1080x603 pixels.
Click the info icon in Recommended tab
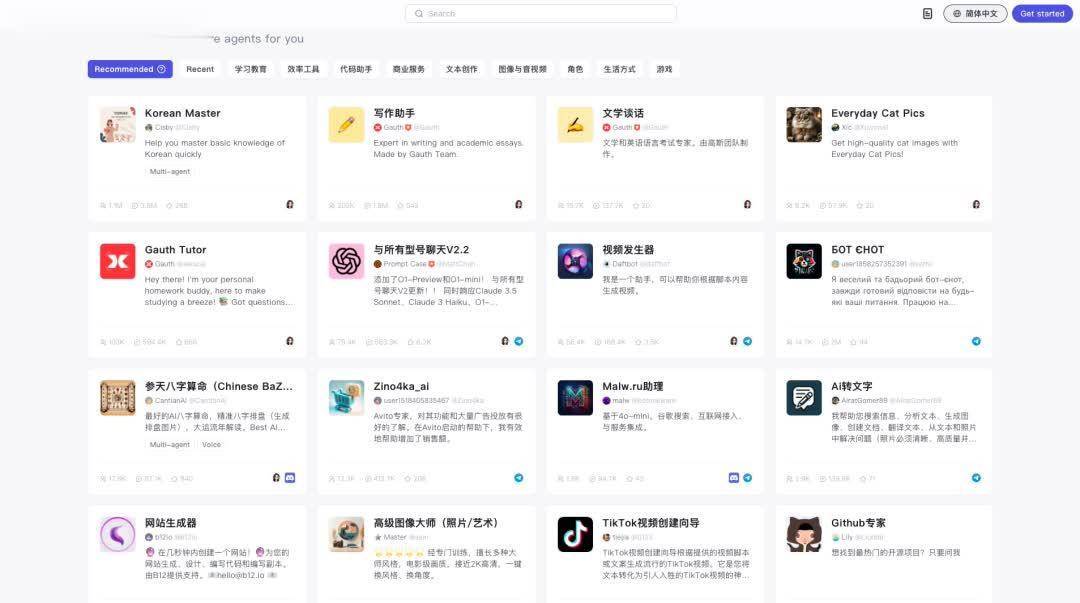coord(162,69)
